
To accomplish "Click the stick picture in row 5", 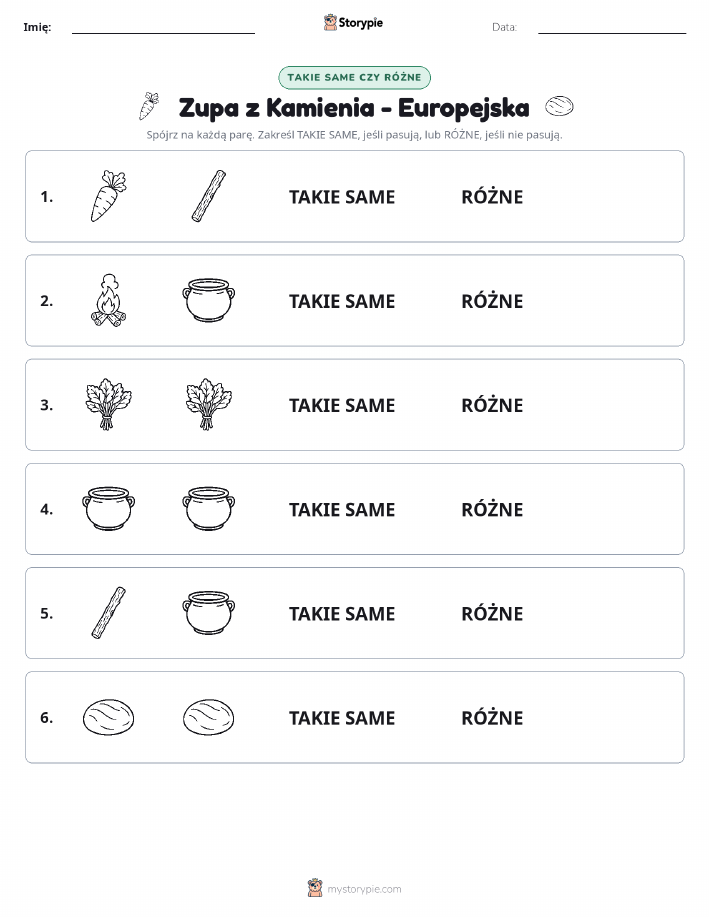I will click(109, 612).
